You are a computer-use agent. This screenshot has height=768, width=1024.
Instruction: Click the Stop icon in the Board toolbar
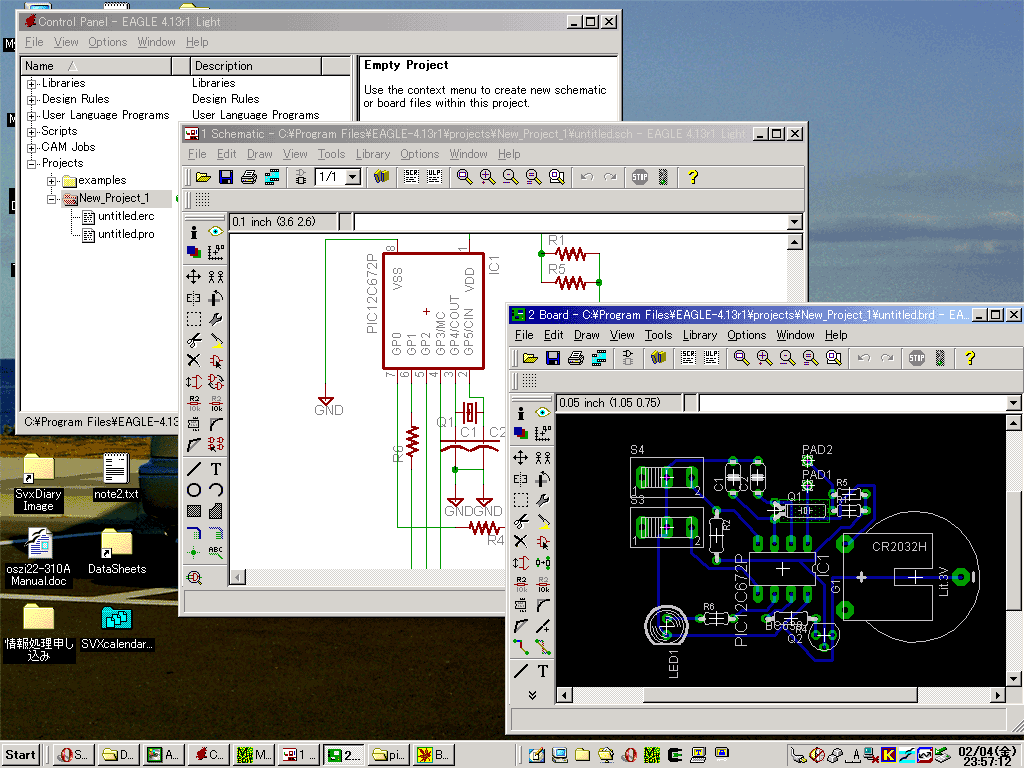coord(917,358)
